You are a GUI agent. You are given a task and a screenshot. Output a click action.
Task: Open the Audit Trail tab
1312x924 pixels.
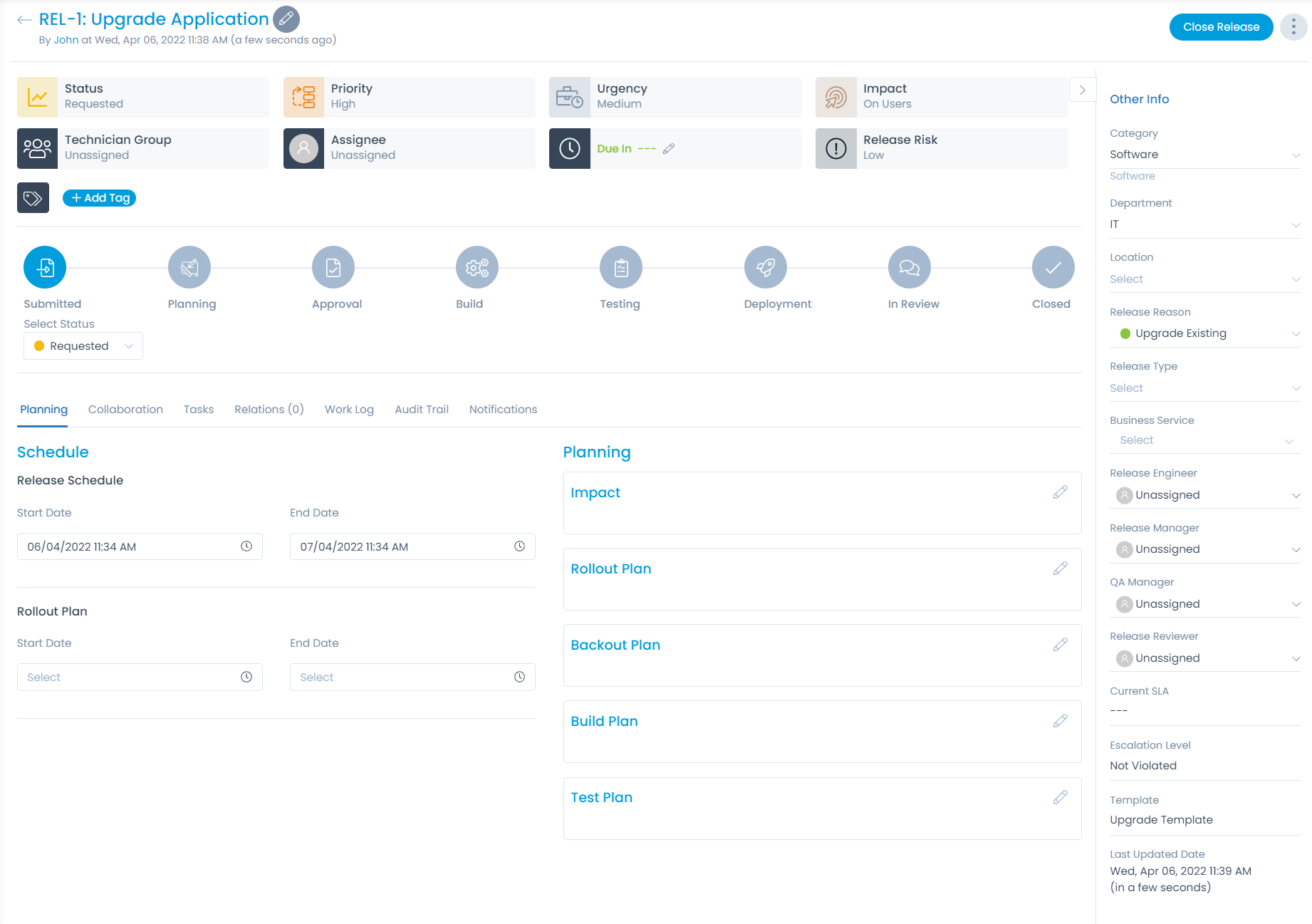click(422, 410)
